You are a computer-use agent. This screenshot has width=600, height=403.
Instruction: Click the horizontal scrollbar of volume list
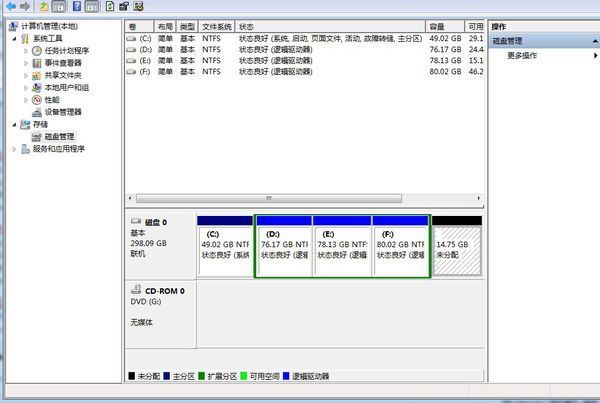tap(300, 198)
